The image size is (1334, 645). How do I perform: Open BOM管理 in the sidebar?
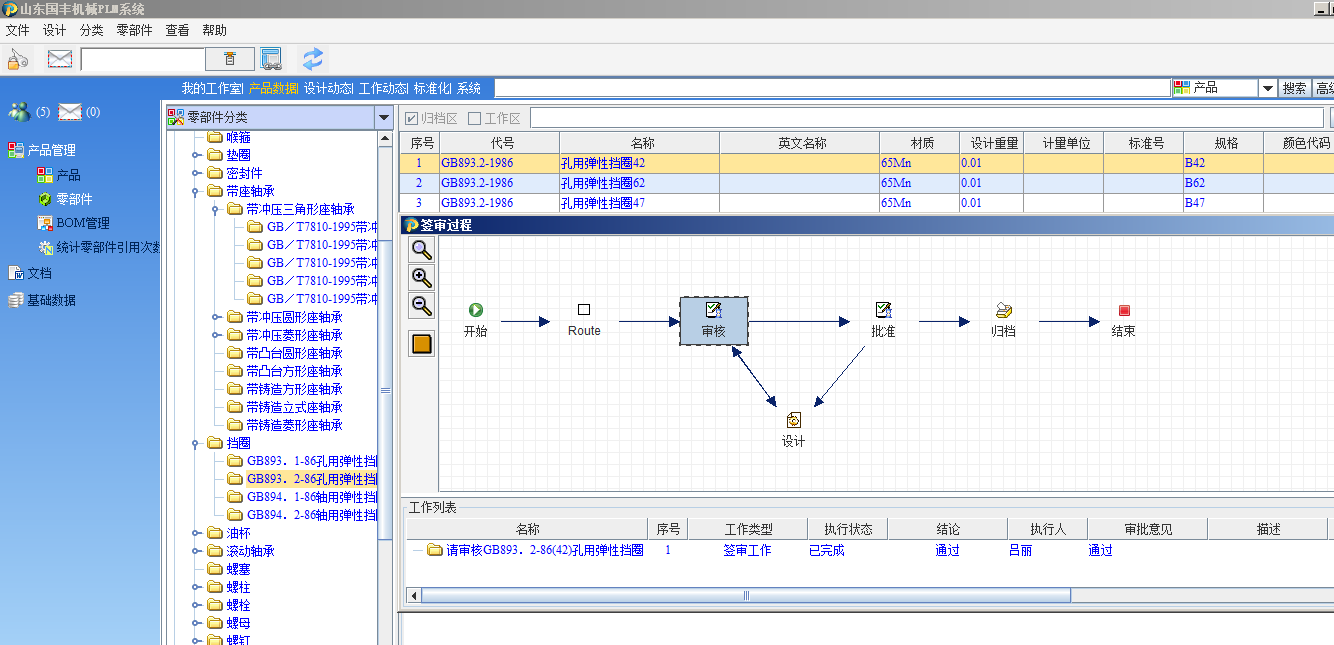pyautogui.click(x=82, y=223)
